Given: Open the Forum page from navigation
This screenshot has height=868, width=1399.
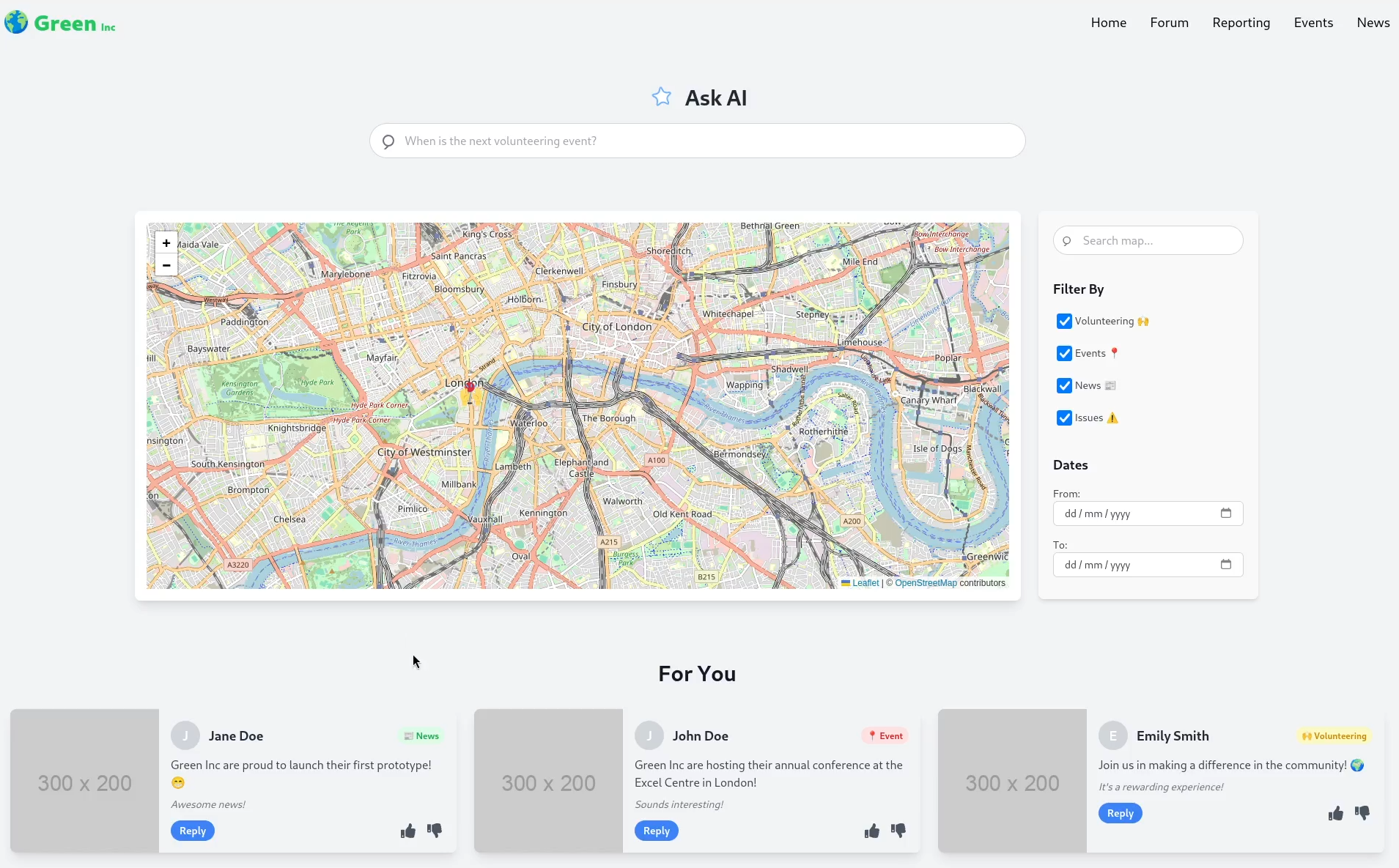Looking at the screenshot, I should [1169, 23].
